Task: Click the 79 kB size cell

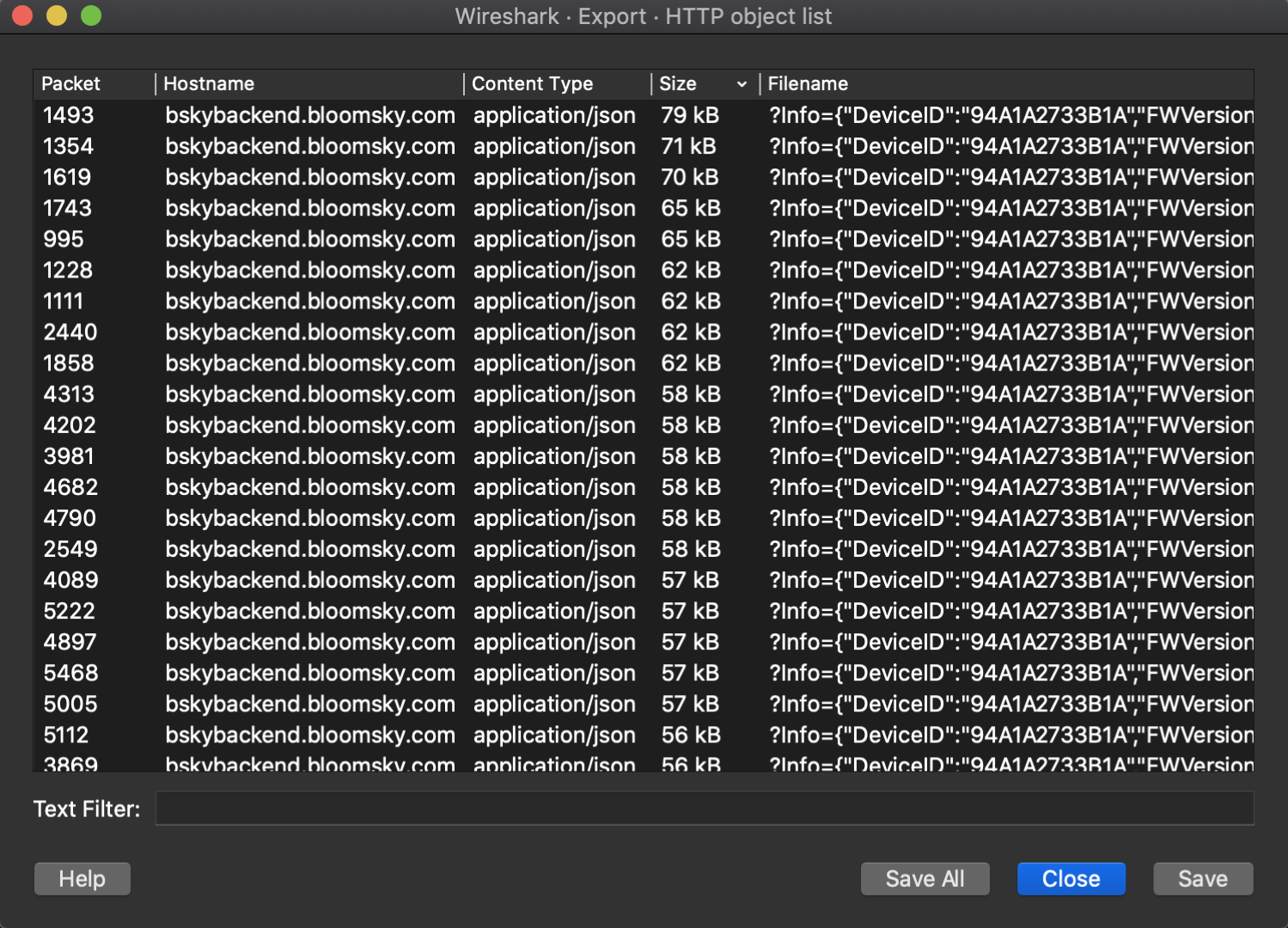Action: tap(690, 115)
